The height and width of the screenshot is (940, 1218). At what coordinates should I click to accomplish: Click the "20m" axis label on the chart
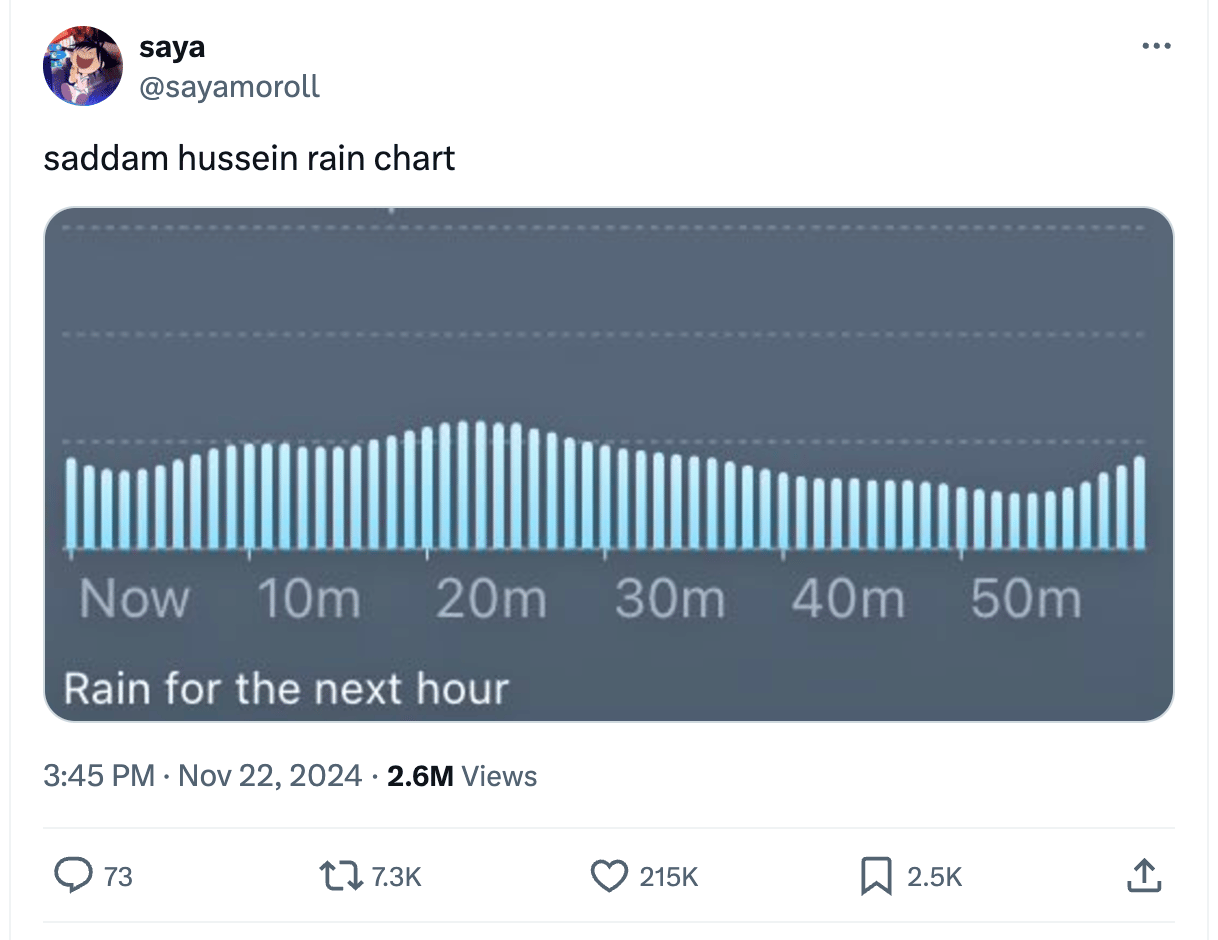(x=491, y=600)
